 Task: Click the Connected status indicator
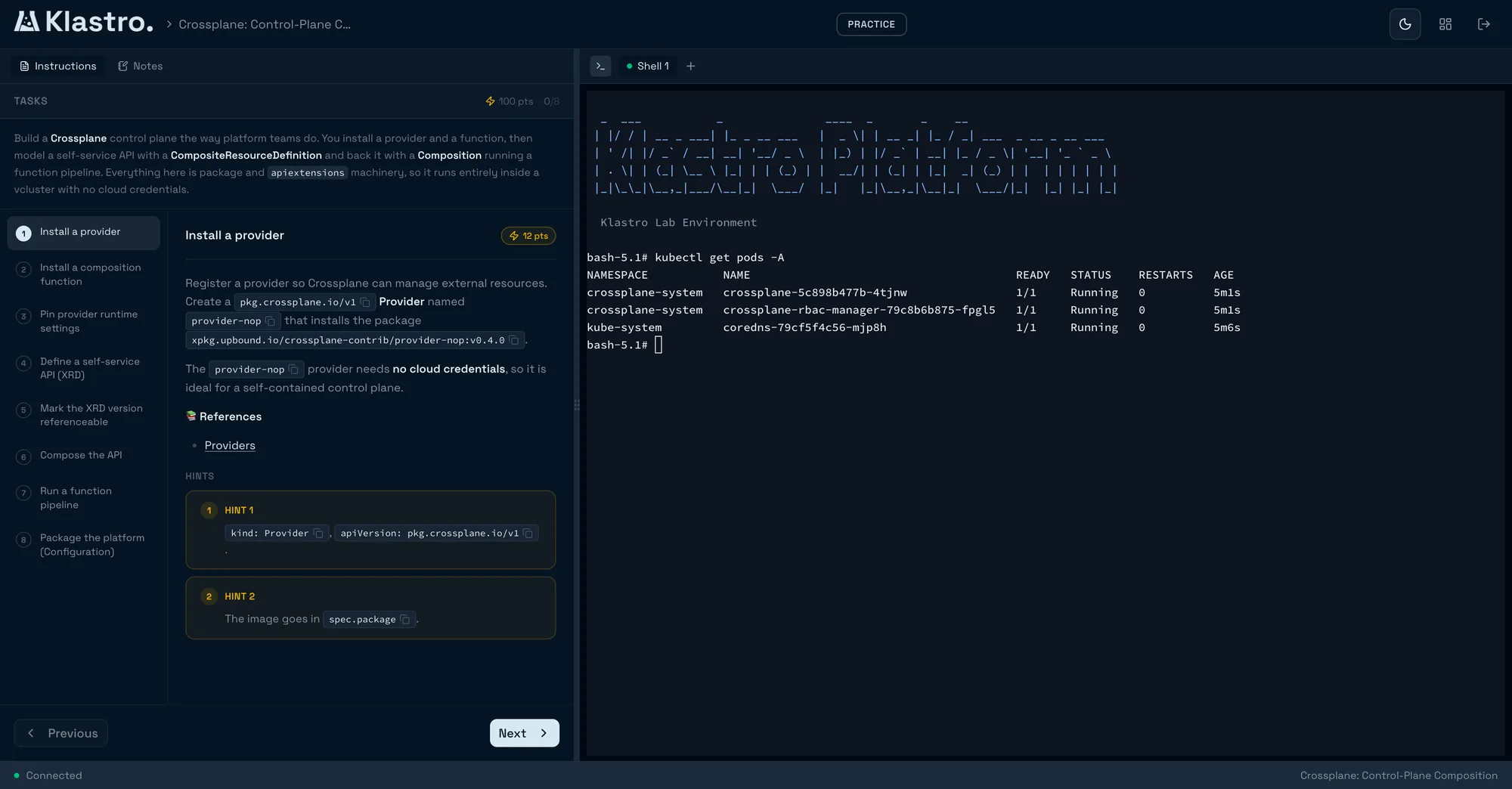pyautogui.click(x=48, y=775)
